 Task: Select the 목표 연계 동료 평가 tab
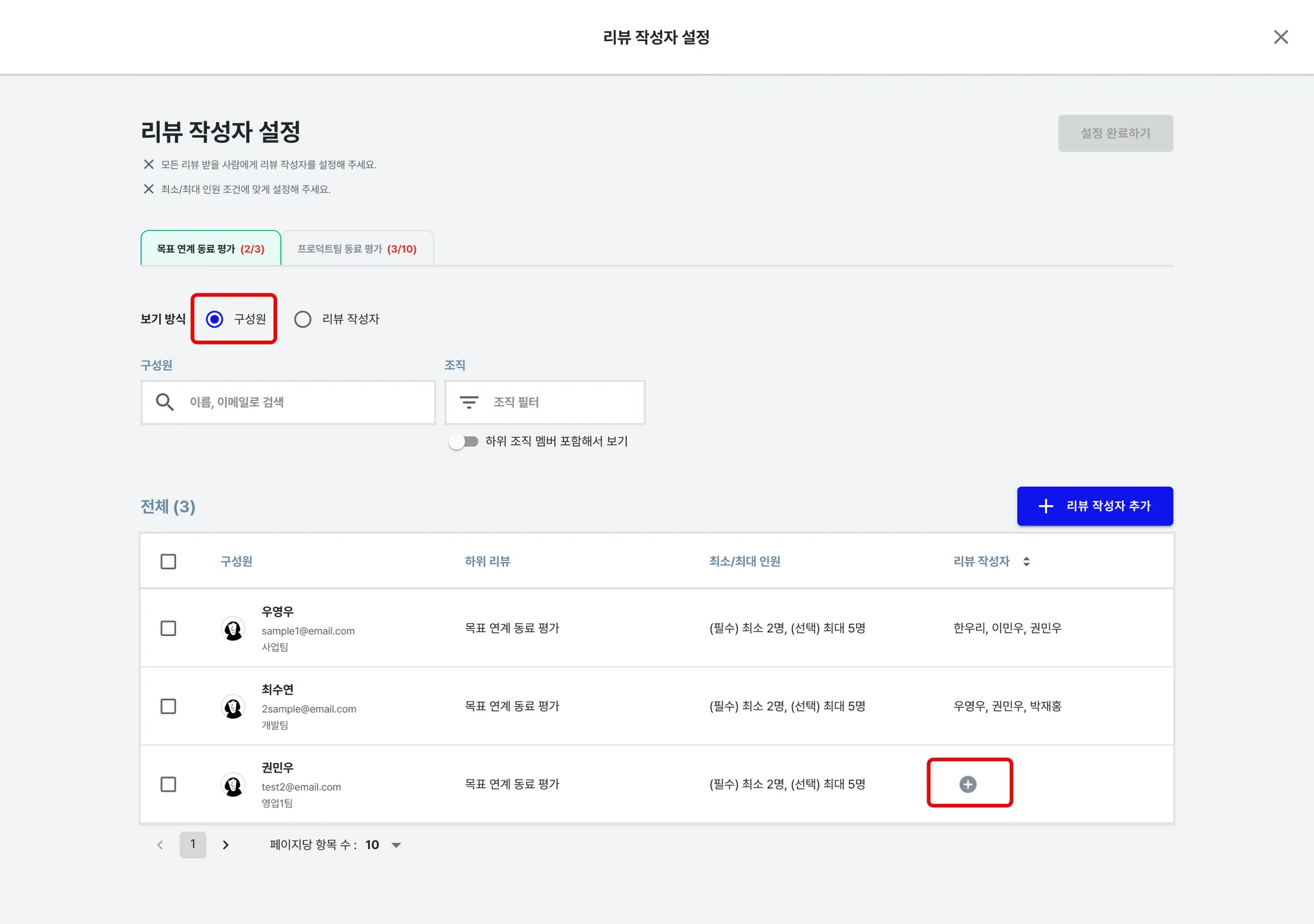click(210, 249)
